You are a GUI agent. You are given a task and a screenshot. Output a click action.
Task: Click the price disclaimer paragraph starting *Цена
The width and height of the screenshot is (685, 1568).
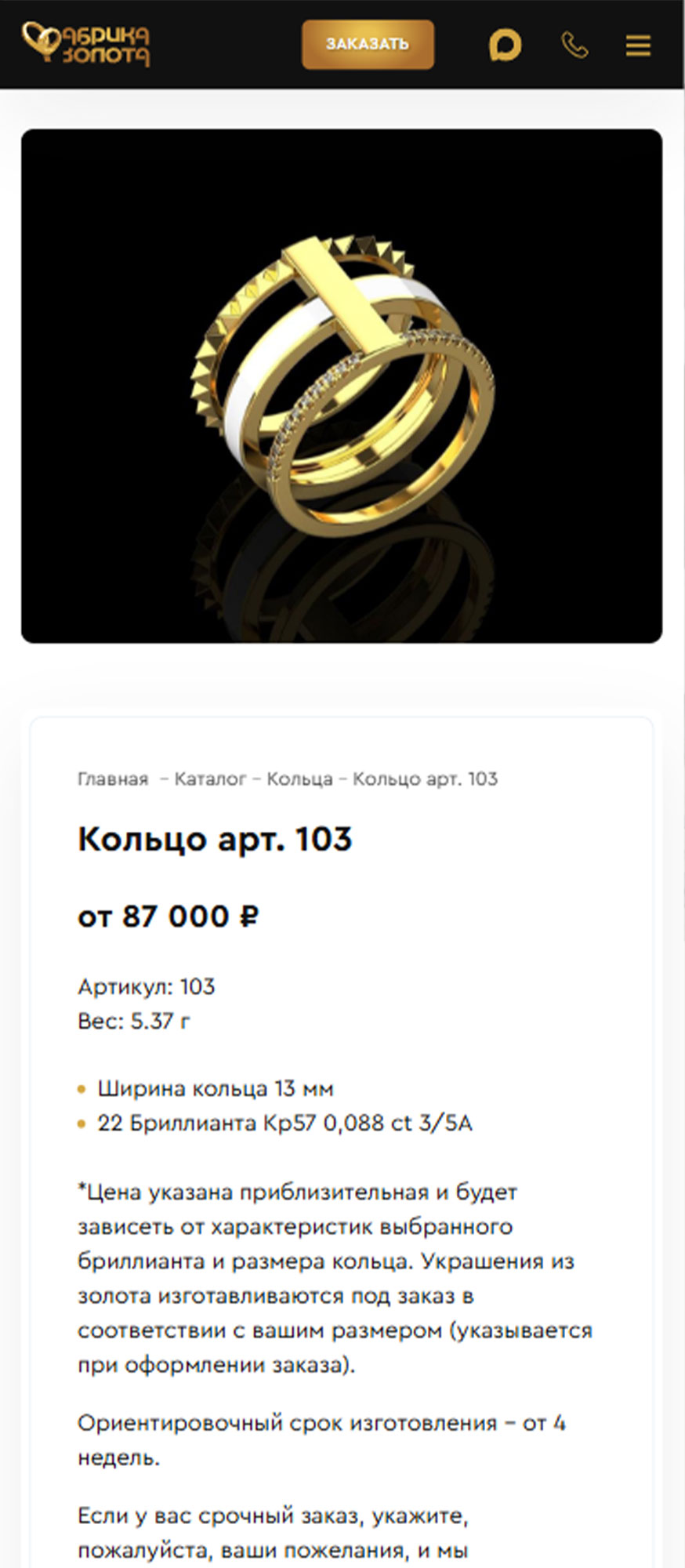click(335, 1279)
